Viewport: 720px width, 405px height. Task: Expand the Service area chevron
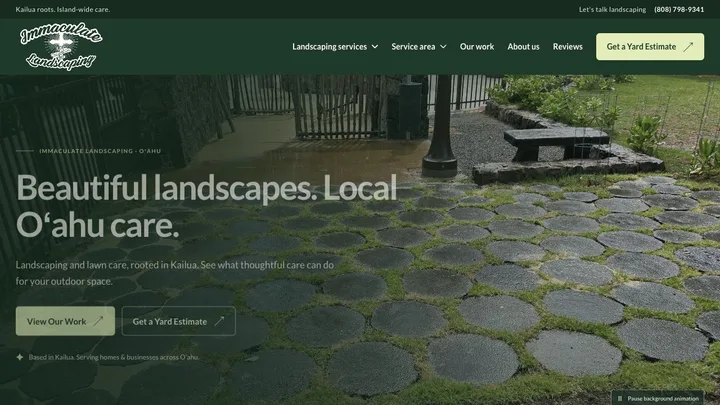(443, 47)
